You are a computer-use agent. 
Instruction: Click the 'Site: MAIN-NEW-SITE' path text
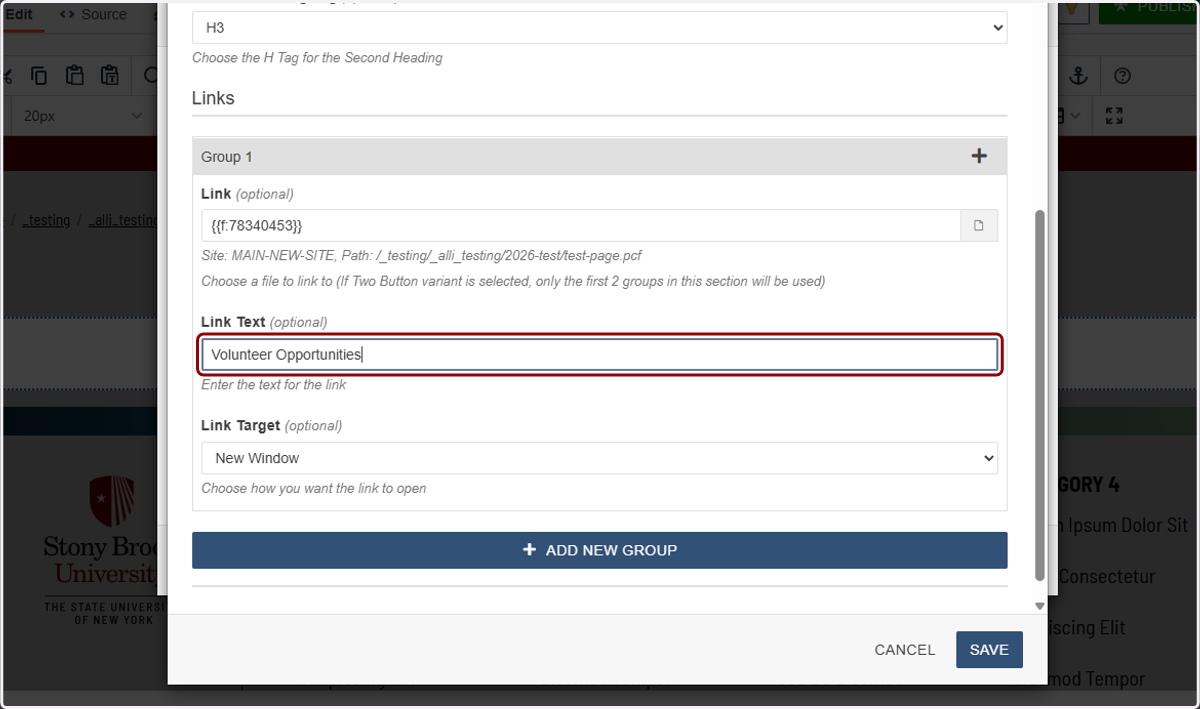click(421, 256)
